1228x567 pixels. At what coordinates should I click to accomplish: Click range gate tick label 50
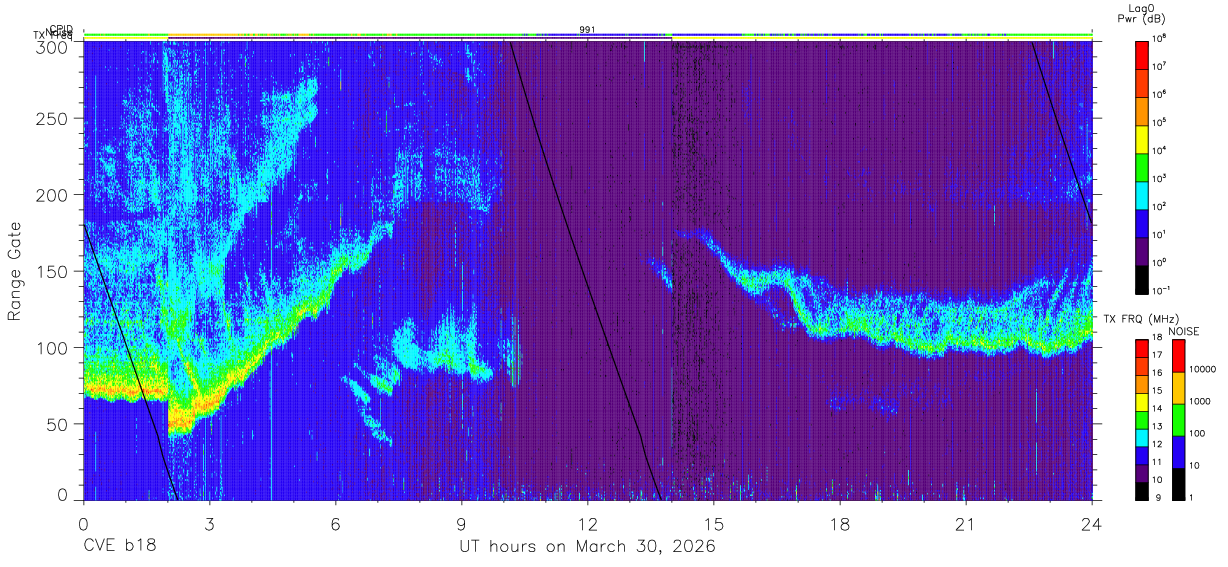tap(57, 424)
